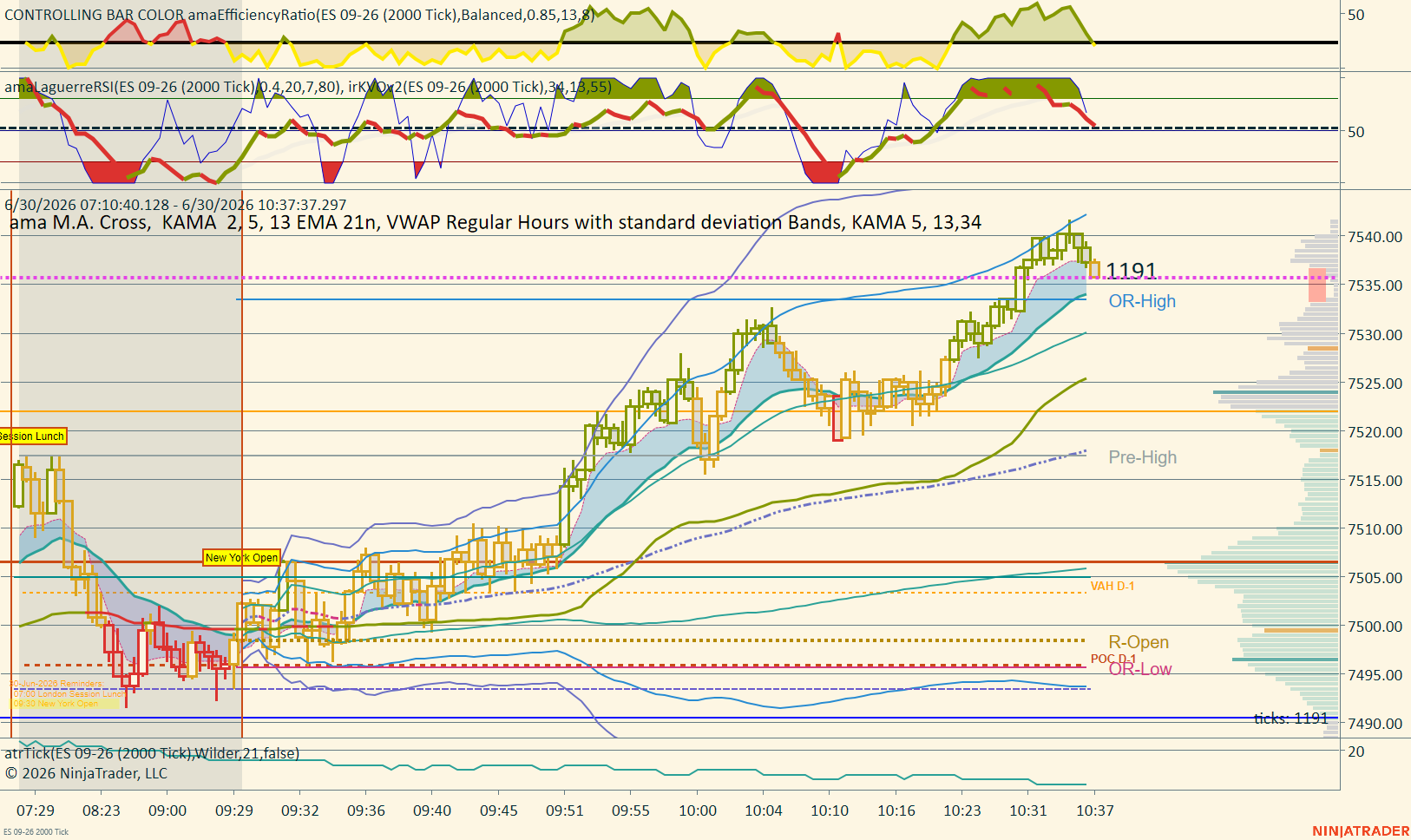The image size is (1411, 840).
Task: Click the yellow 'Session Lunch' marker label
Action: coord(32,436)
